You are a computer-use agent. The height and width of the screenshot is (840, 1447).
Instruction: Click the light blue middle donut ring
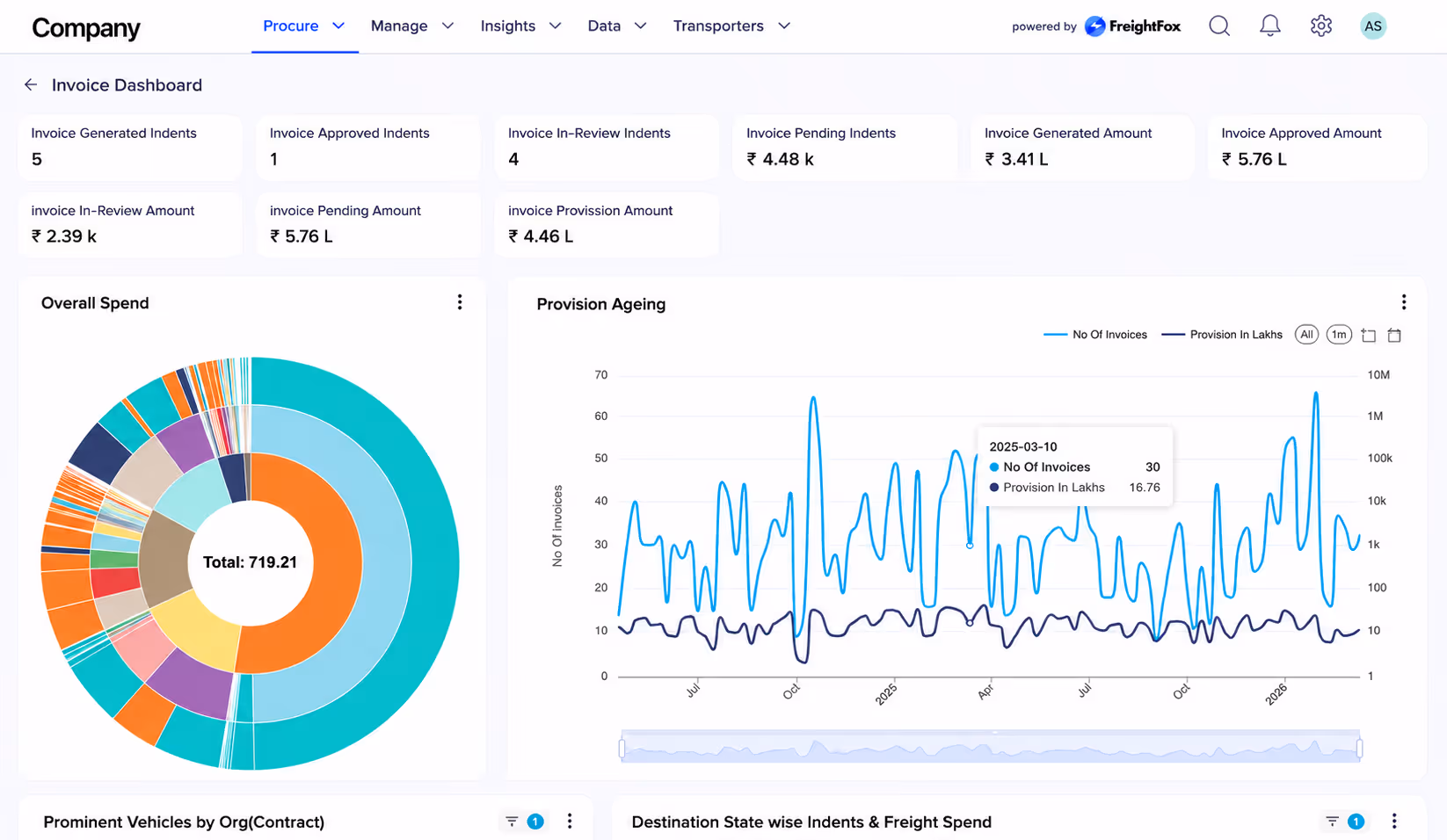click(x=387, y=562)
